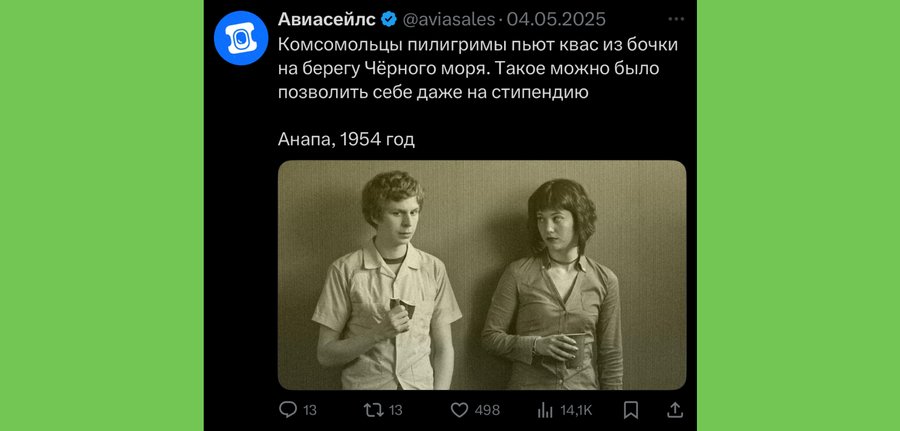The height and width of the screenshot is (431, 900).
Task: Click the 14,1K views count
Action: pyautogui.click(x=576, y=410)
